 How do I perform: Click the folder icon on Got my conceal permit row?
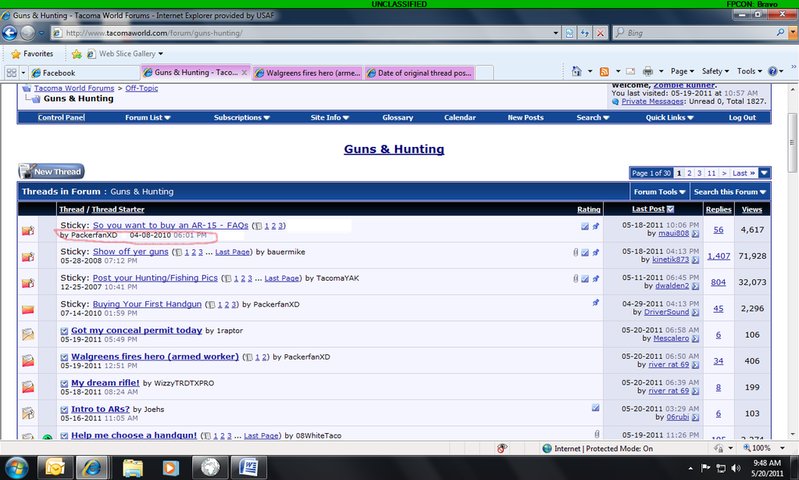(28, 335)
